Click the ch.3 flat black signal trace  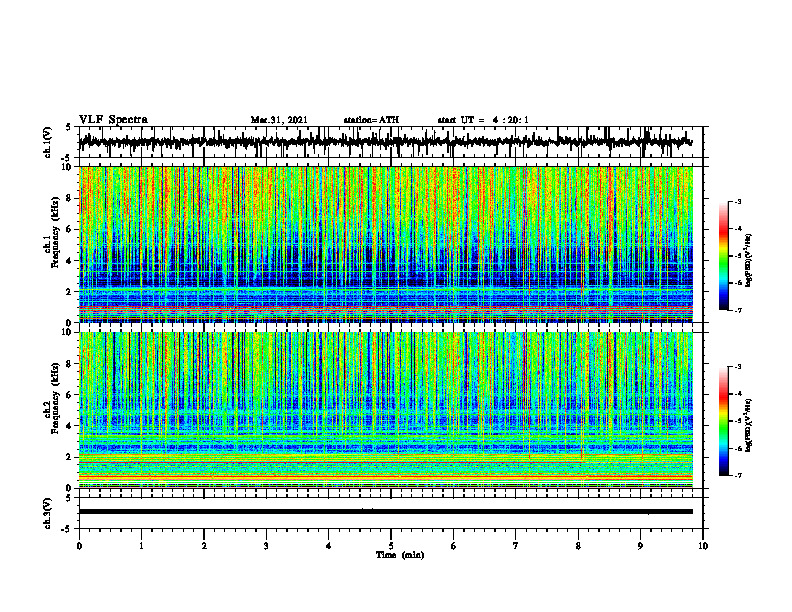385,512
